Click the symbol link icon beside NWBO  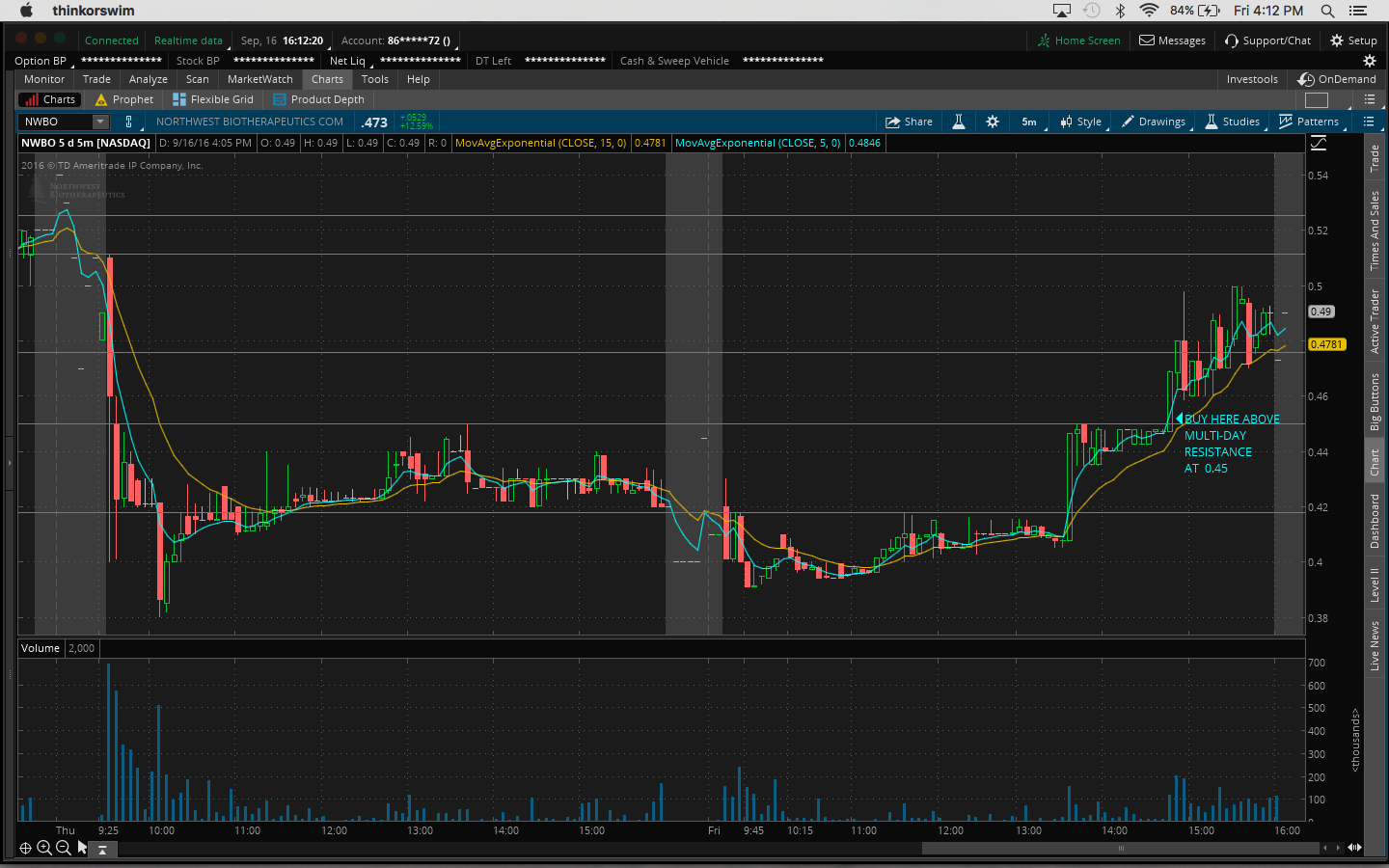tap(128, 122)
